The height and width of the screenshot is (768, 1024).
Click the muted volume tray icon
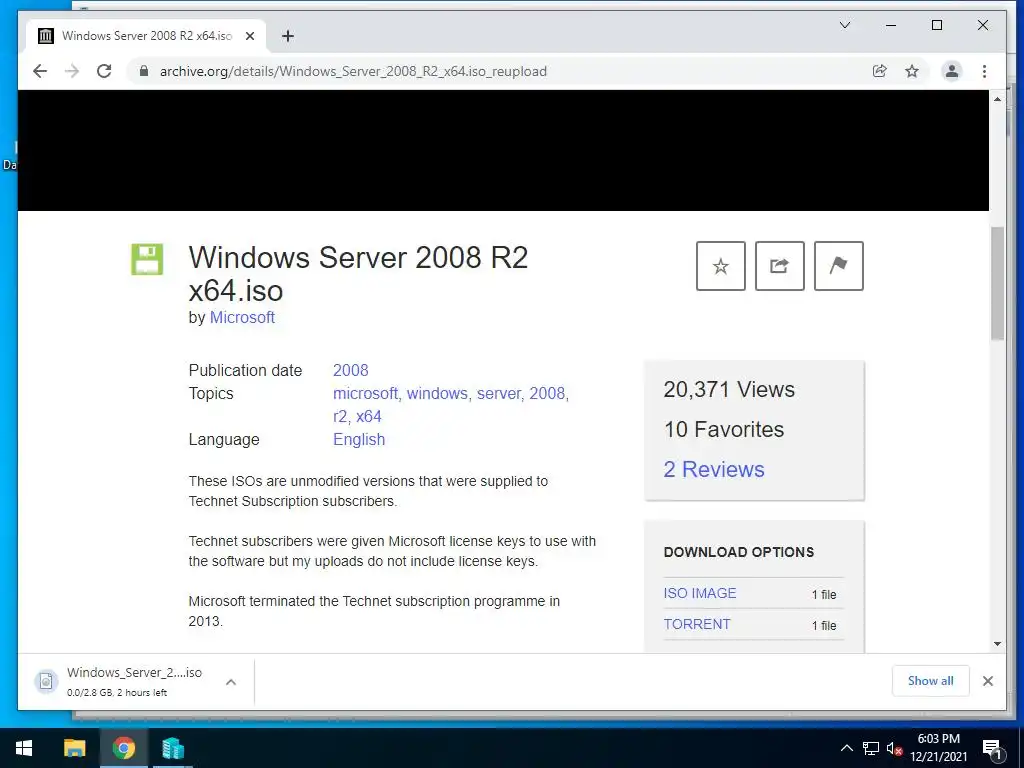[x=894, y=749]
